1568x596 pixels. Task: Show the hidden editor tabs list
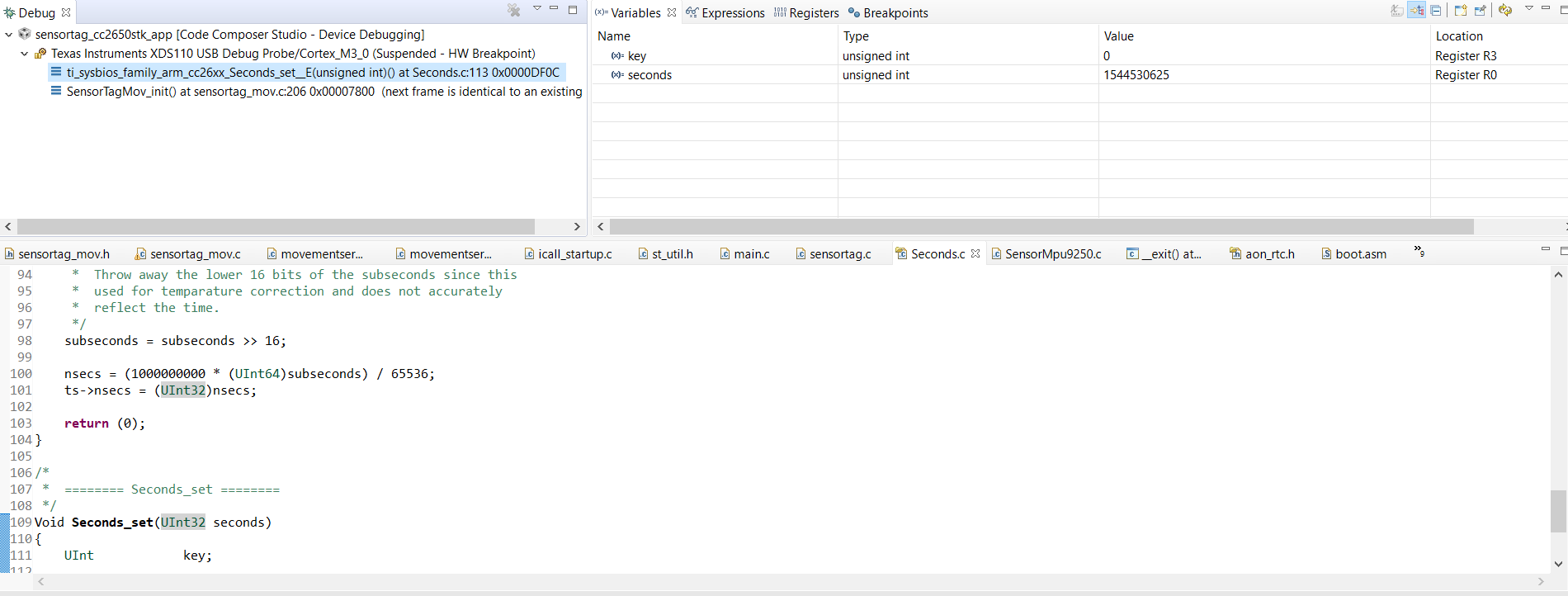click(1419, 251)
